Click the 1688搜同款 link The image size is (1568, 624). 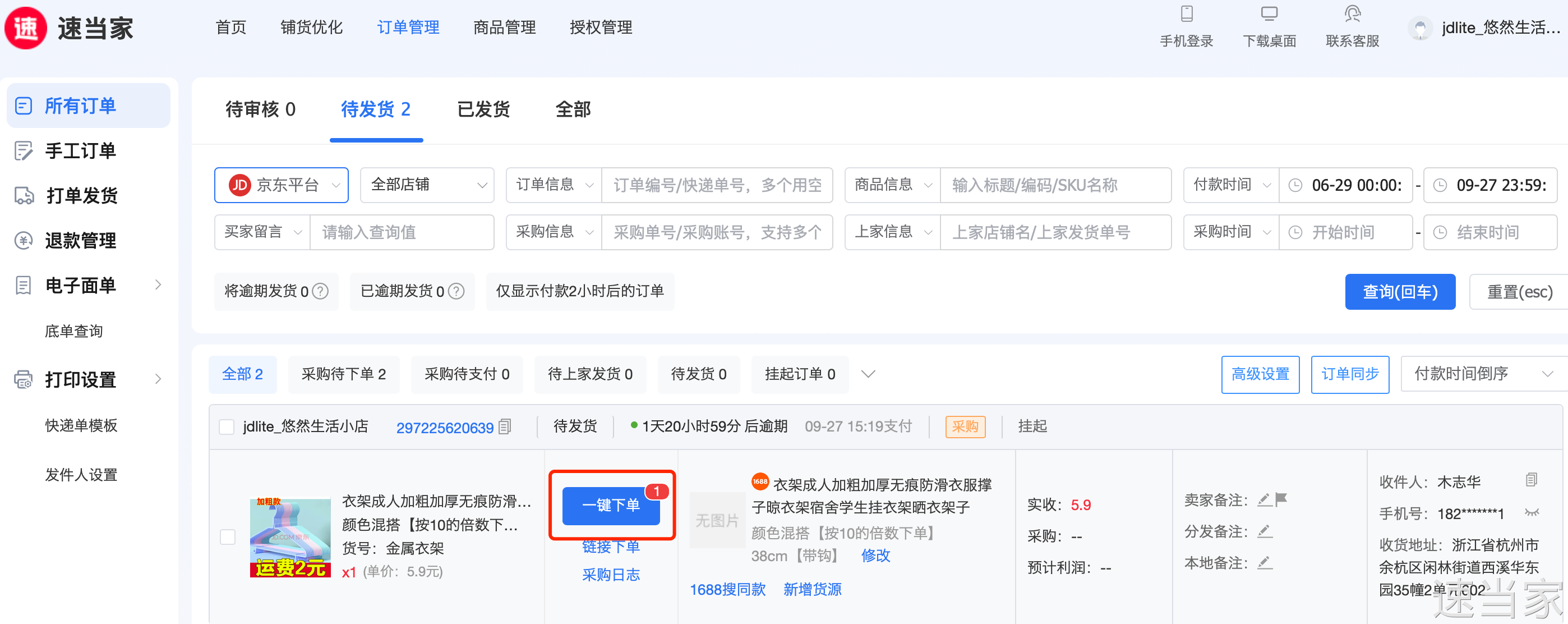[727, 589]
